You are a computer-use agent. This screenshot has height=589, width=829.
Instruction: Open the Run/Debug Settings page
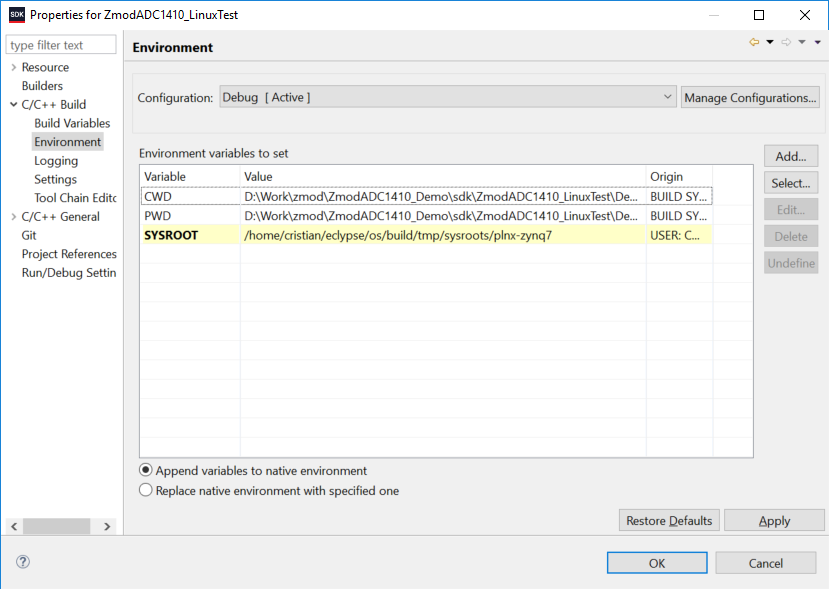coord(69,273)
